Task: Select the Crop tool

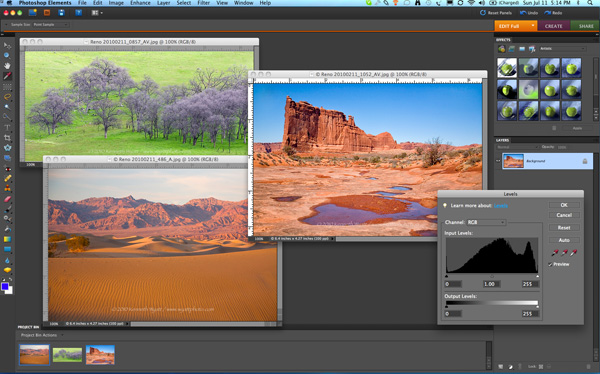Action: tap(7, 138)
